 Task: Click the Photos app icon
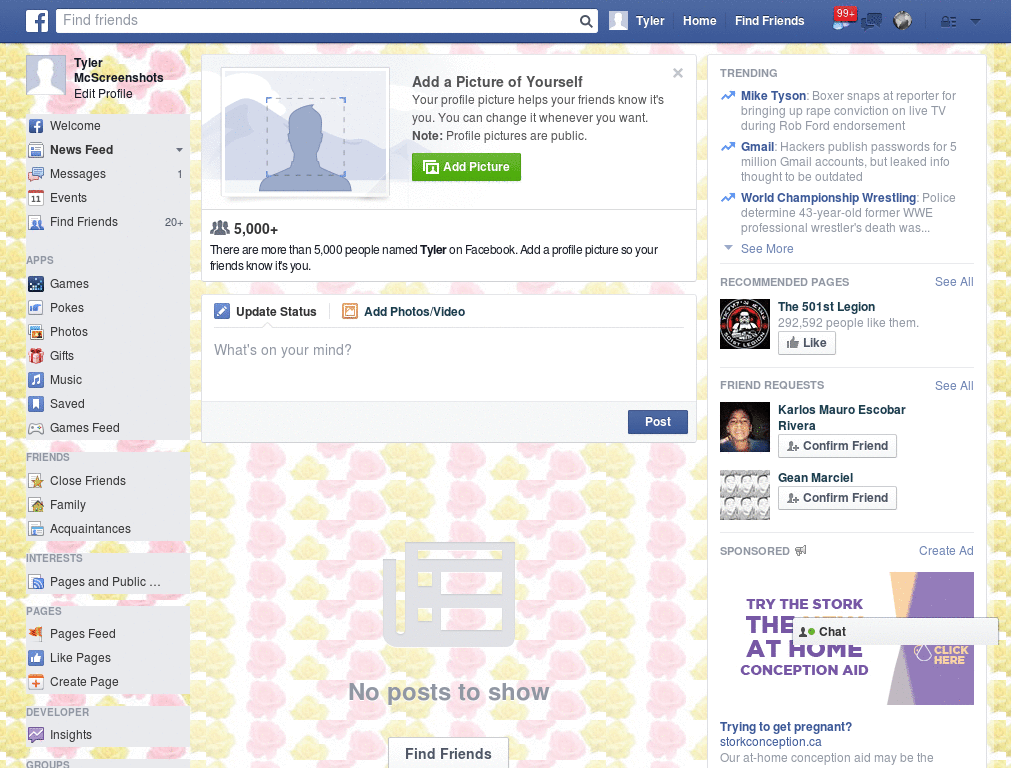(x=36, y=332)
